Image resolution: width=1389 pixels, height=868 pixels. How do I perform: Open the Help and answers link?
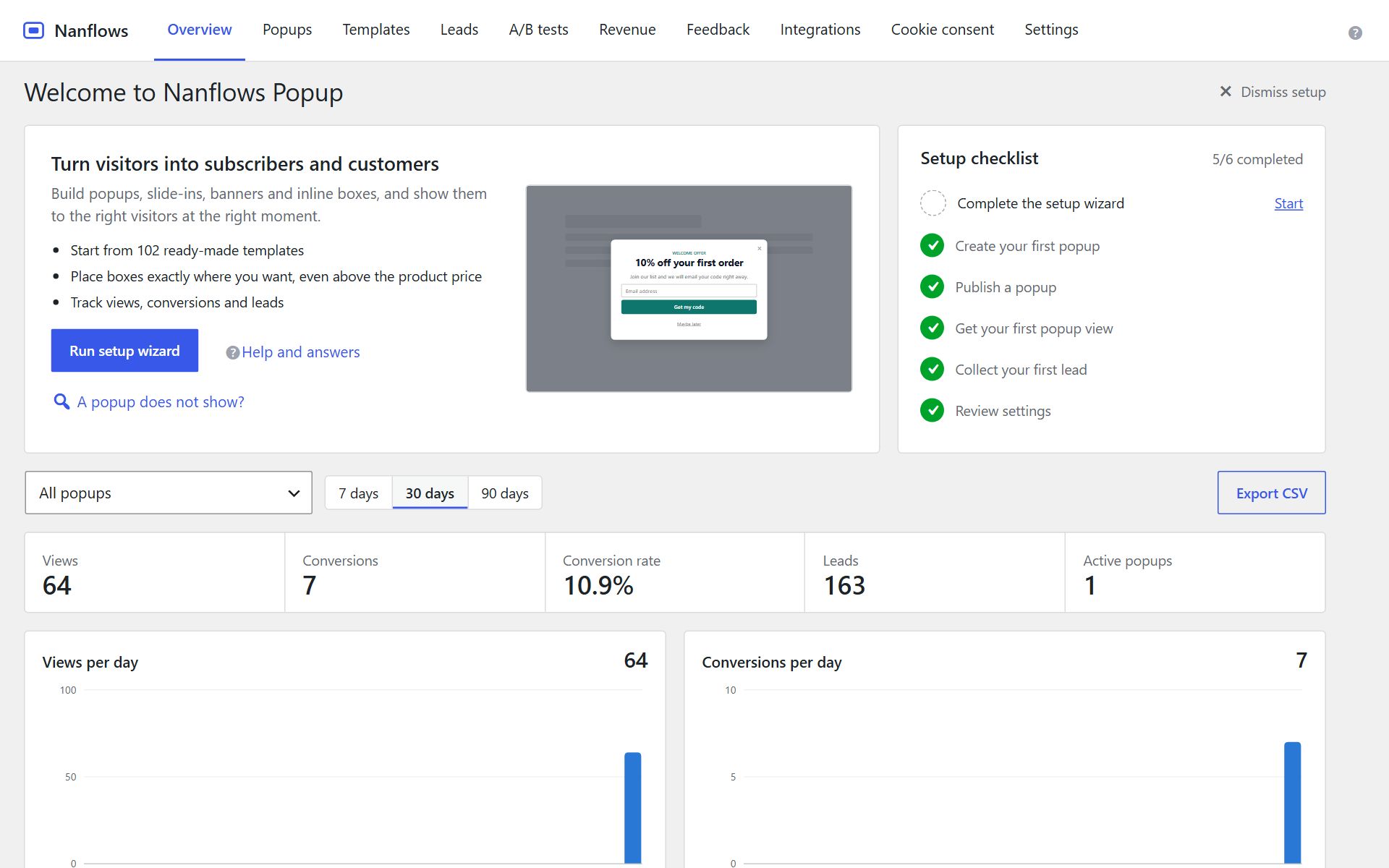tap(300, 352)
